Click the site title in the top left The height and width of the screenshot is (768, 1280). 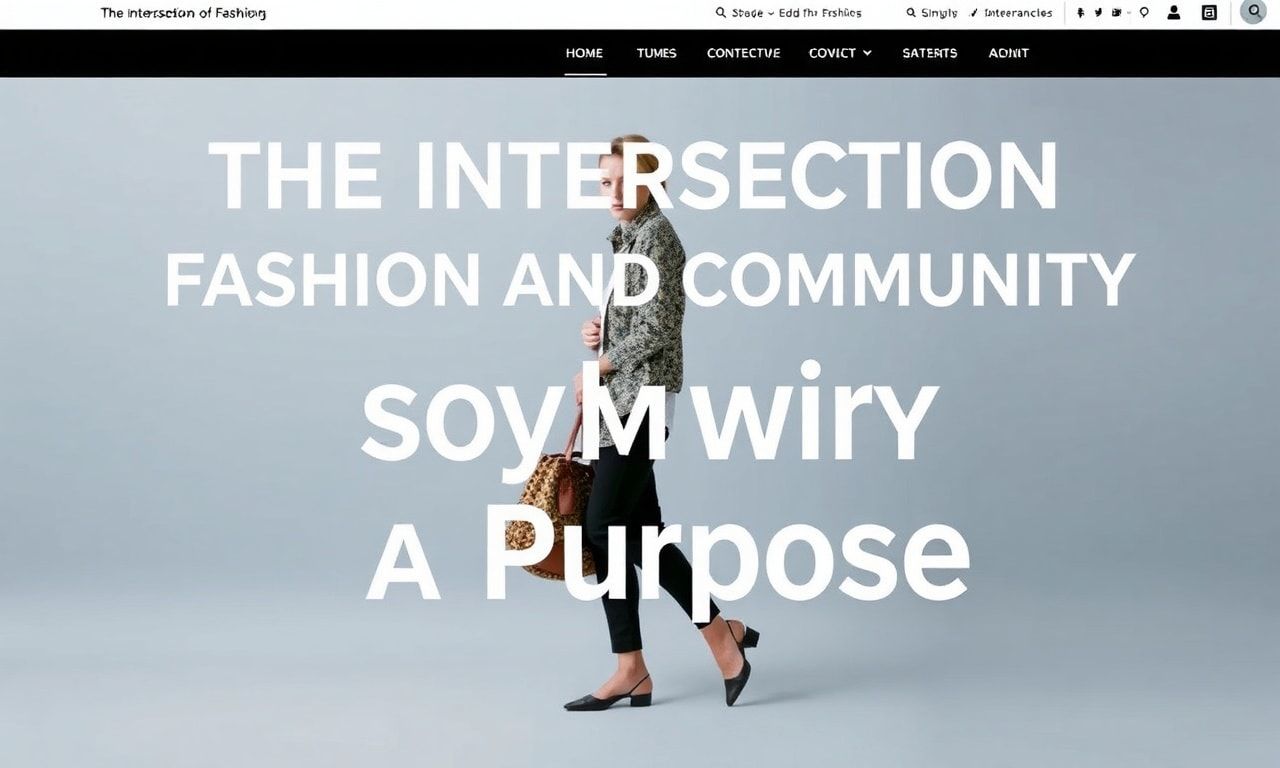183,13
